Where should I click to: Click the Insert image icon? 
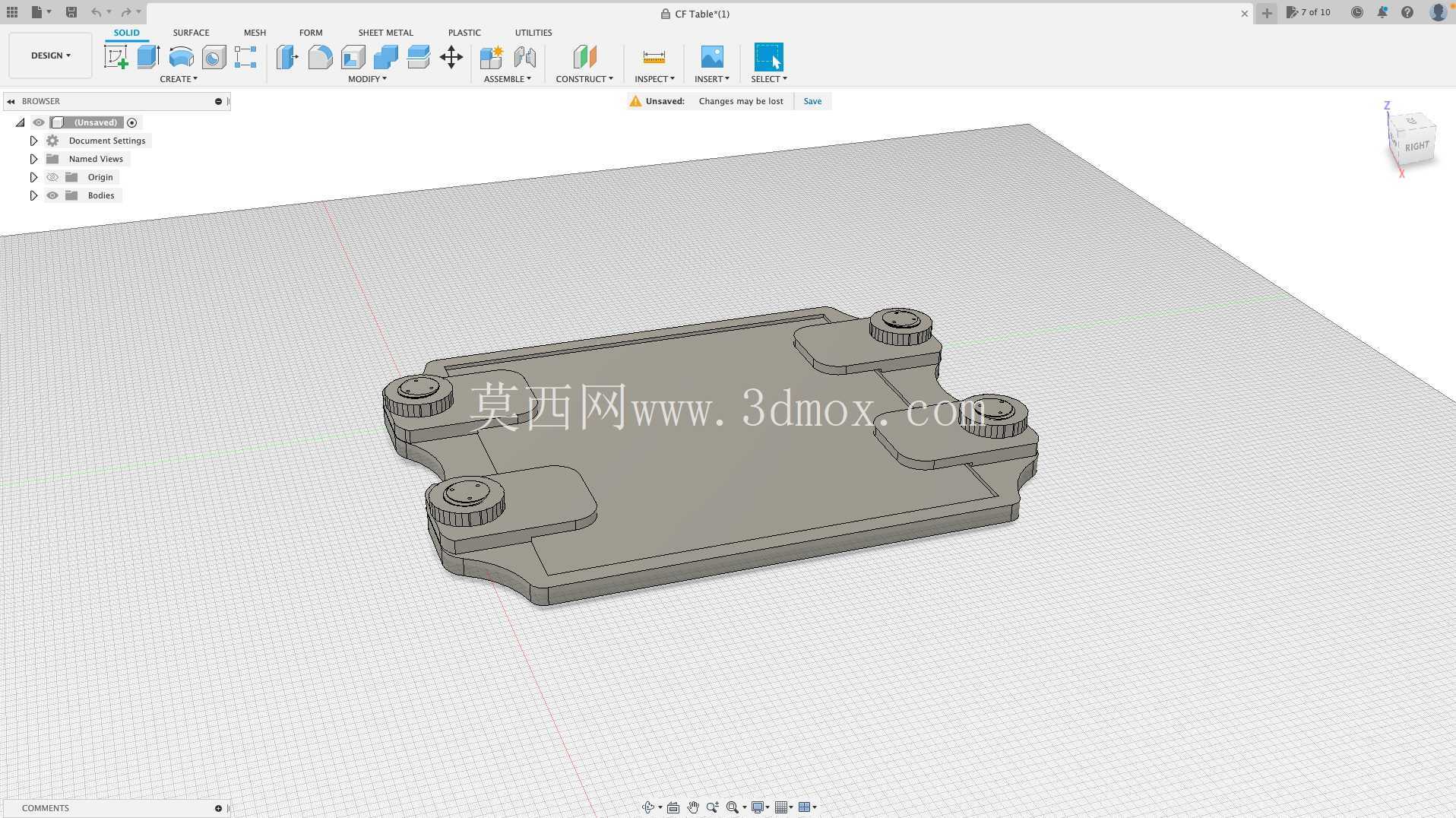(712, 57)
